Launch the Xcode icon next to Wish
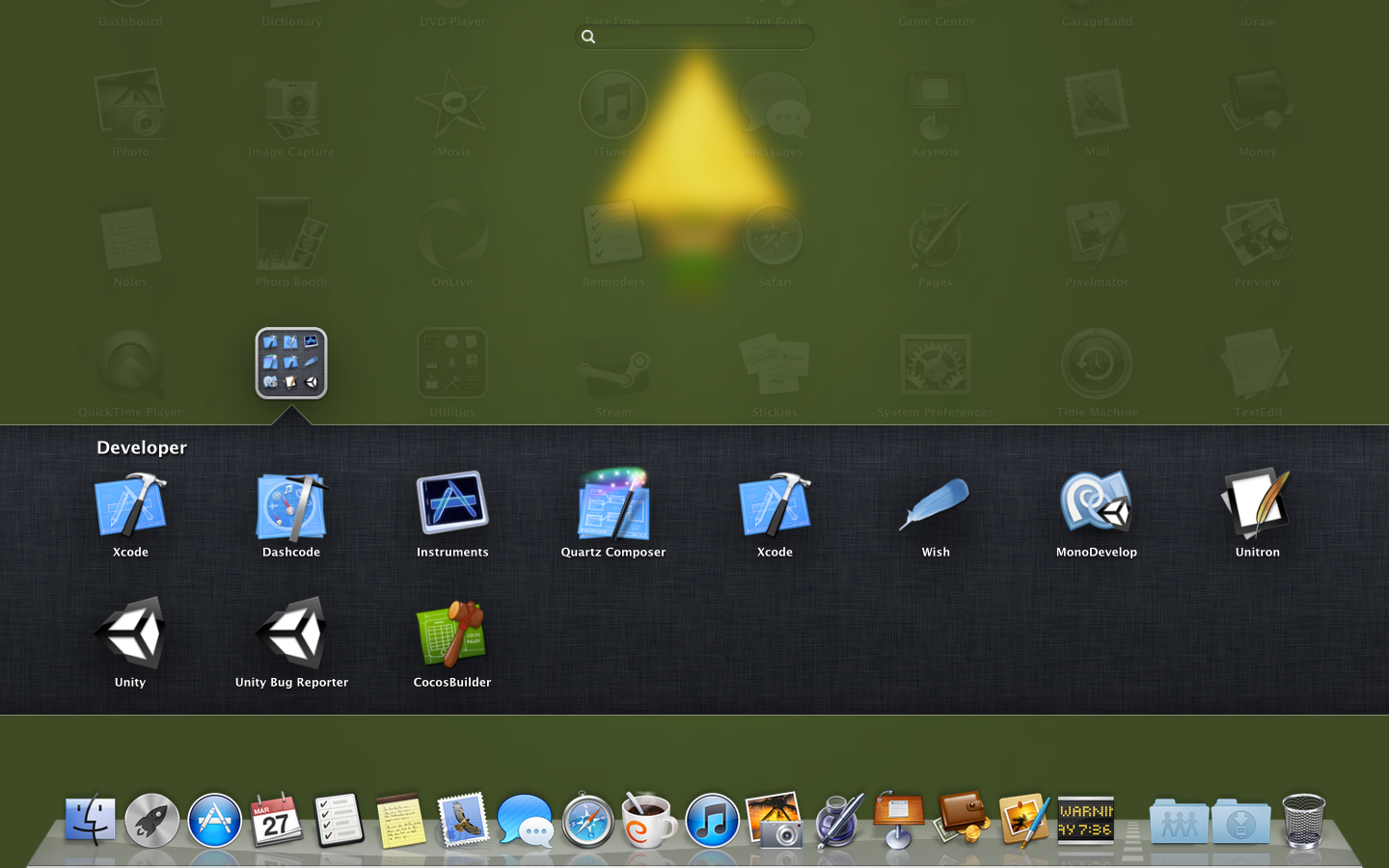 point(775,504)
